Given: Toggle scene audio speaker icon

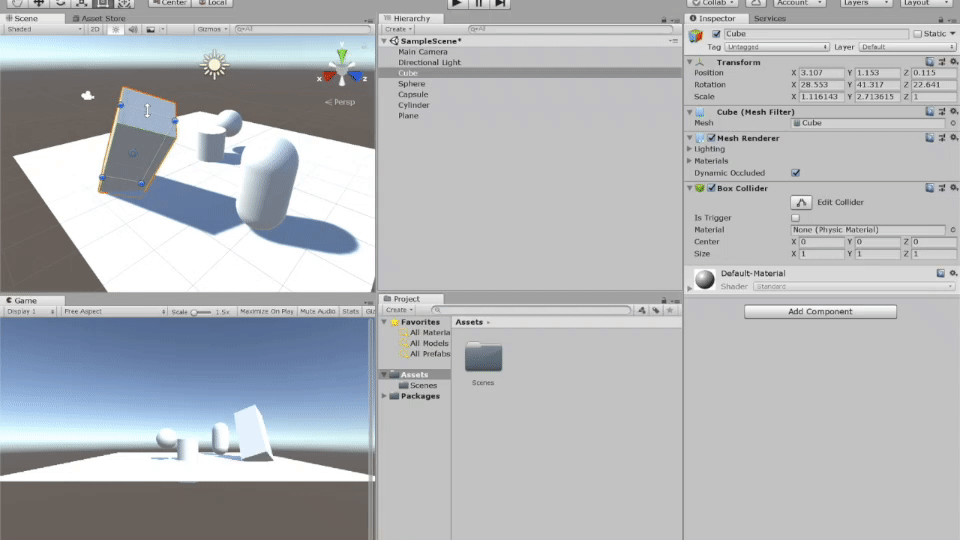Looking at the screenshot, I should point(133,29).
